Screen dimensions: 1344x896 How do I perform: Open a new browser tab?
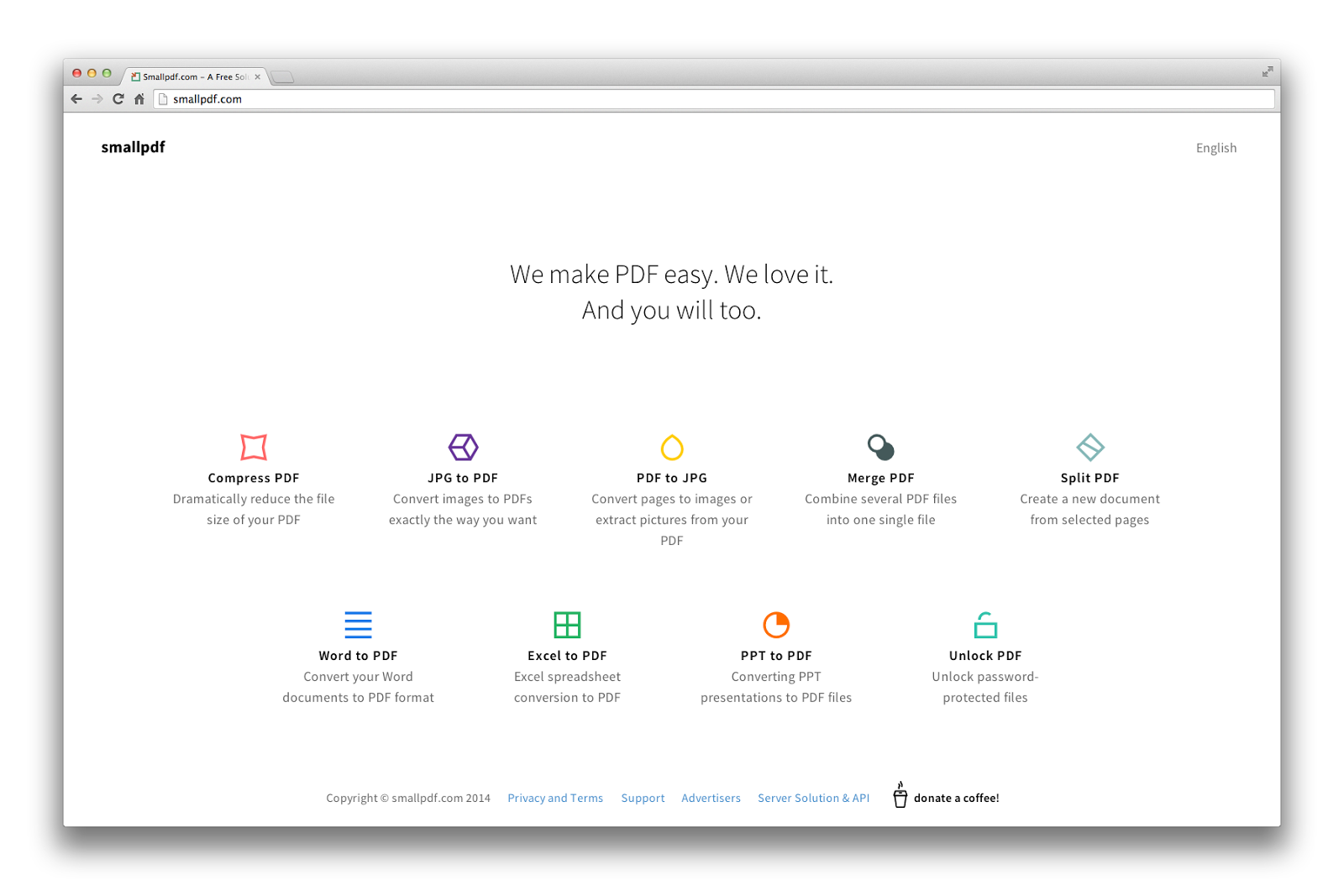[x=283, y=77]
